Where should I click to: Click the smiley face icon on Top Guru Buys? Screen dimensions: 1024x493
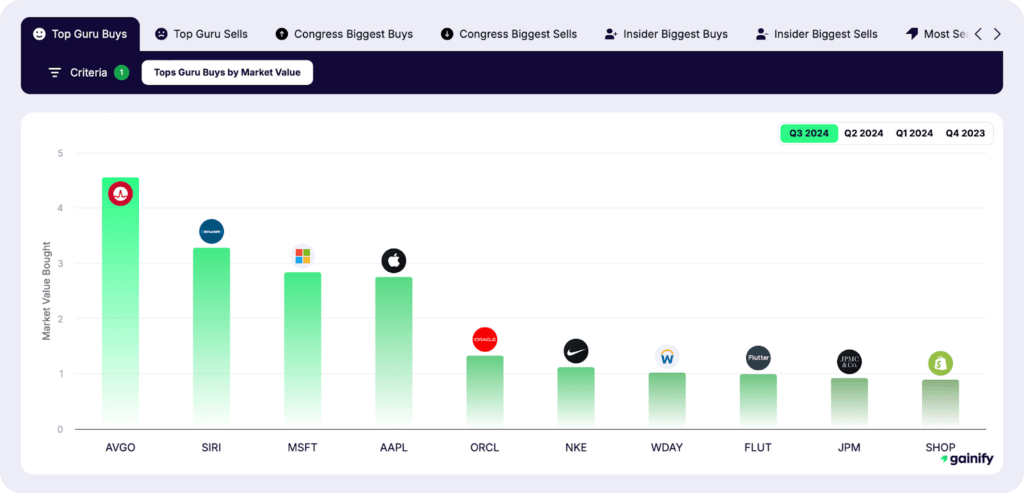point(39,34)
